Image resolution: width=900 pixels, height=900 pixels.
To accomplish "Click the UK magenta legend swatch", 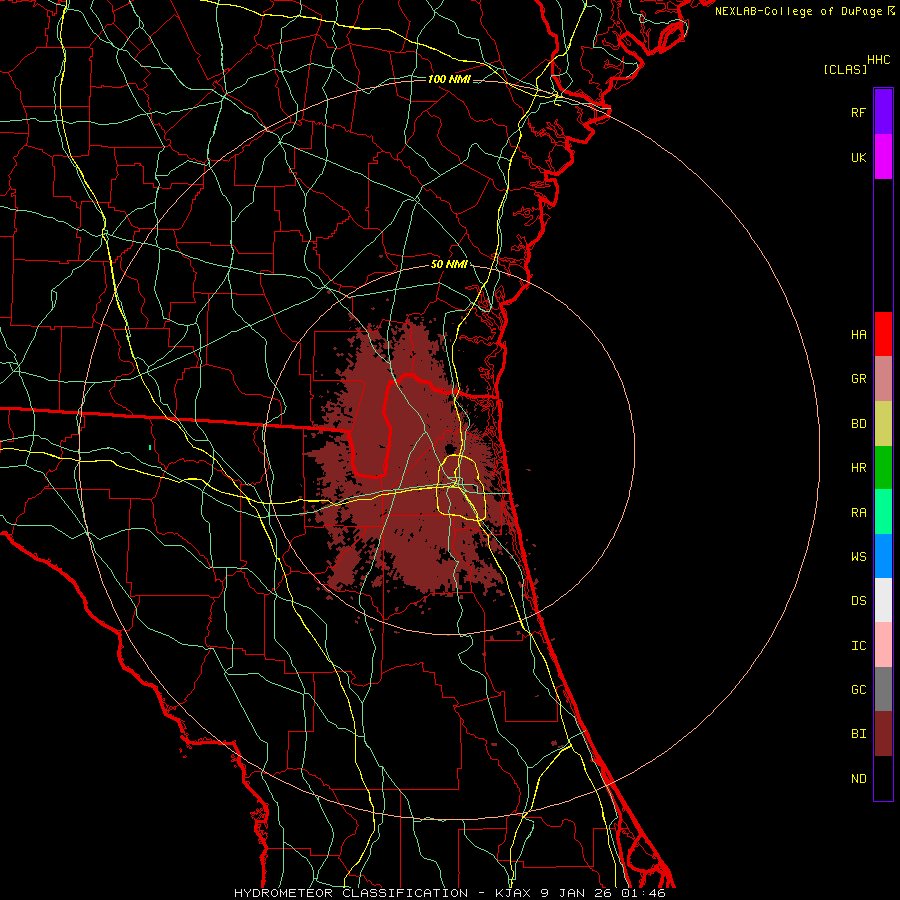I will point(883,157).
